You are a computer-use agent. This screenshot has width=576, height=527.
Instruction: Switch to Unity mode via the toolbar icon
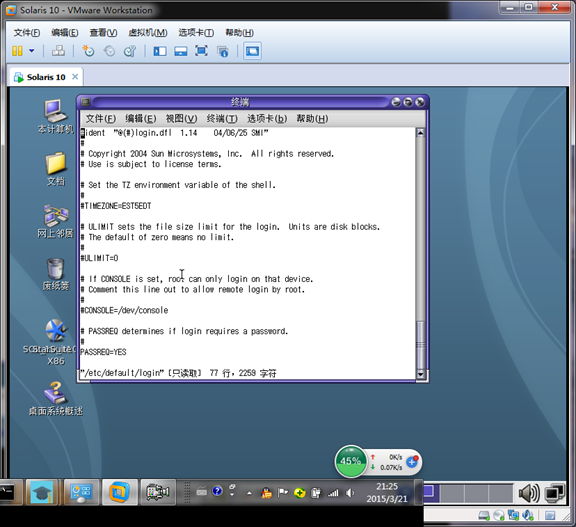[x=222, y=51]
